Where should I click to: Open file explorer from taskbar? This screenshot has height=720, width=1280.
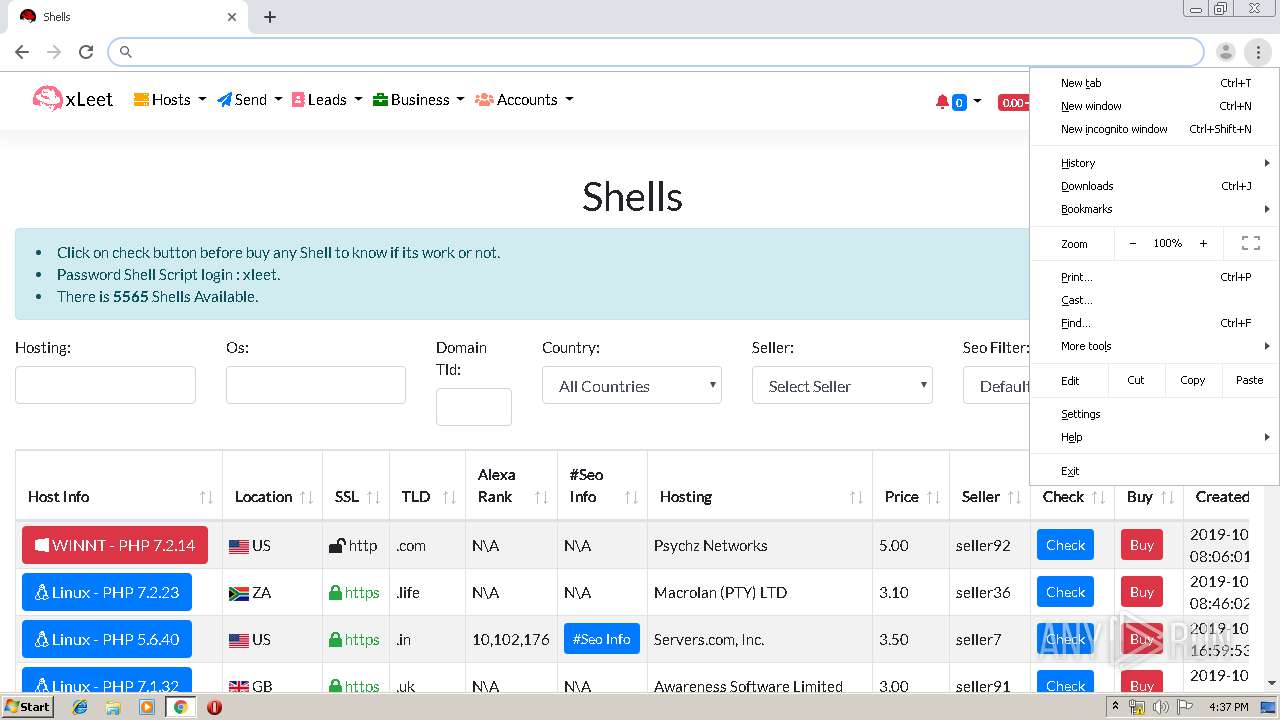(x=113, y=707)
